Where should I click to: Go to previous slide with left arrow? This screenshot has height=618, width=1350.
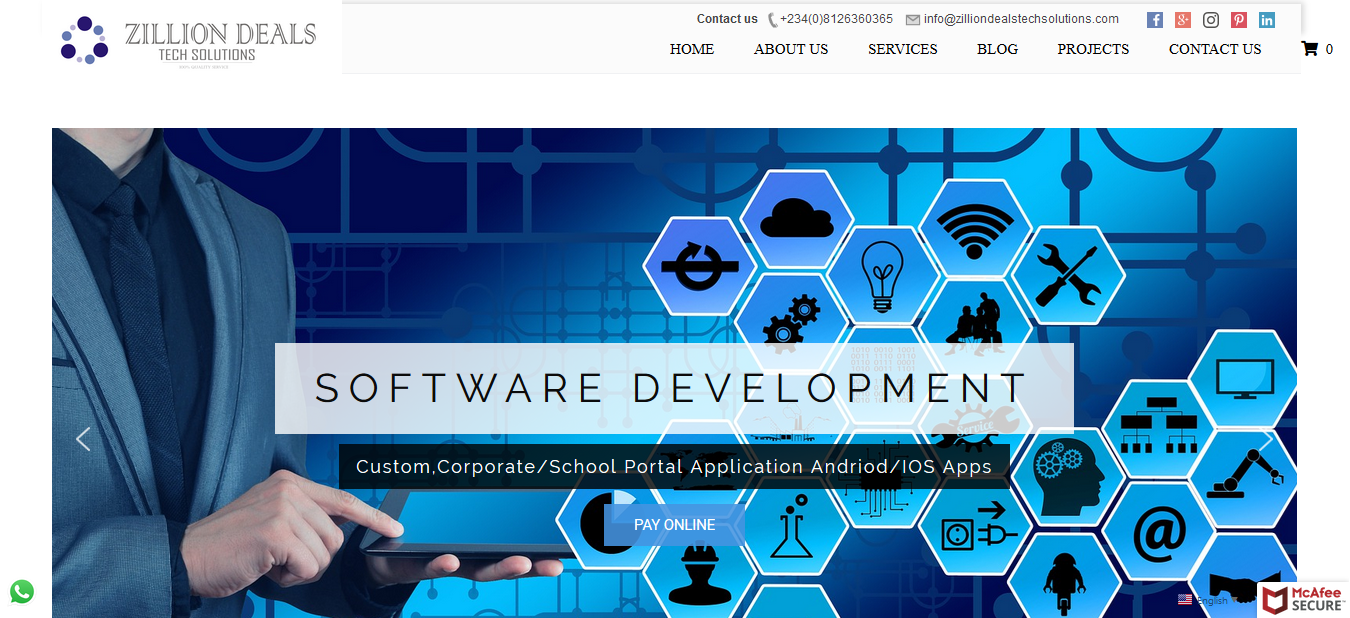tap(83, 439)
